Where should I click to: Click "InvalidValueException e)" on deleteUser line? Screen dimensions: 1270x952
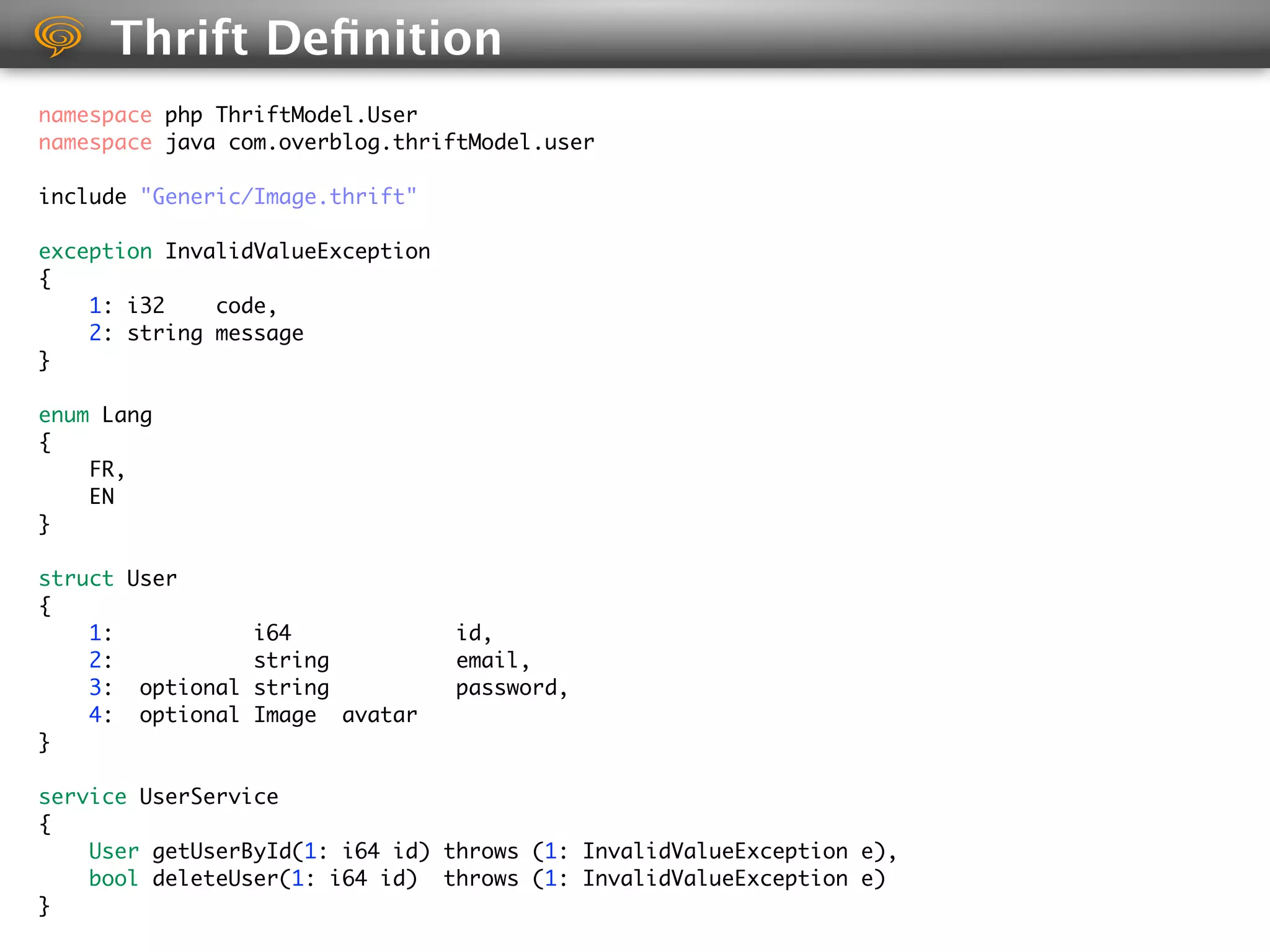pyautogui.click(x=734, y=879)
